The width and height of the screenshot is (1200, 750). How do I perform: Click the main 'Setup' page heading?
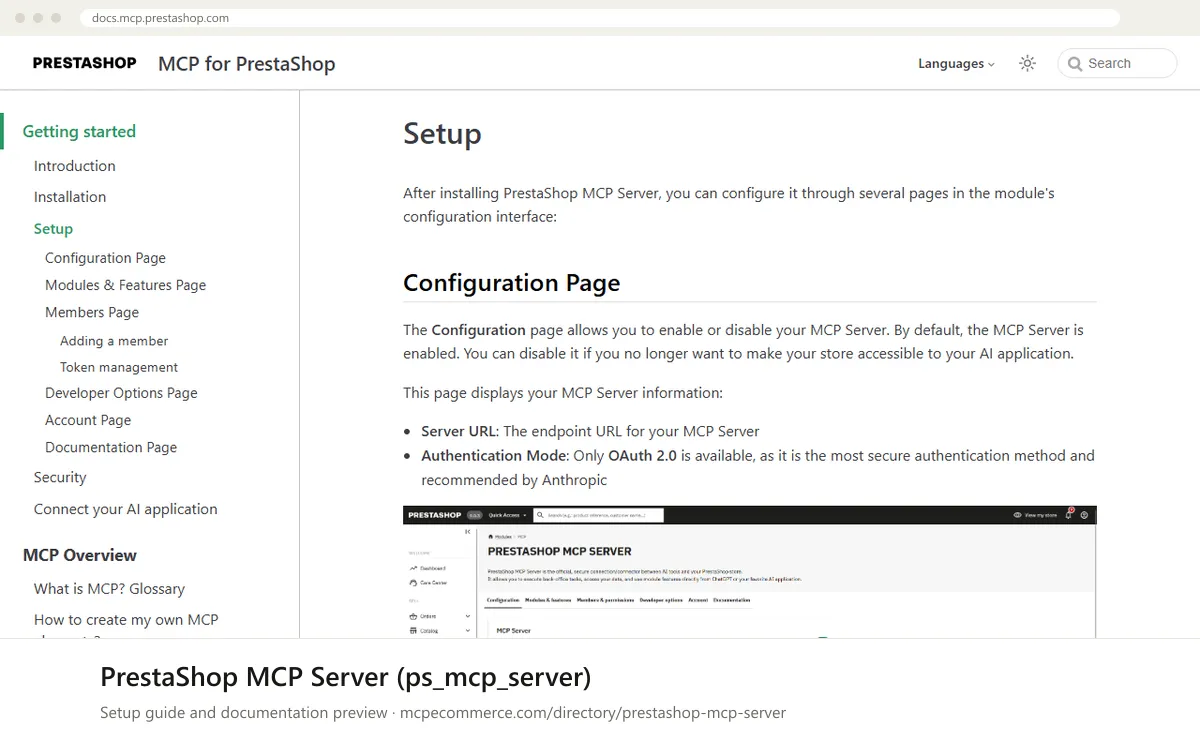[442, 133]
